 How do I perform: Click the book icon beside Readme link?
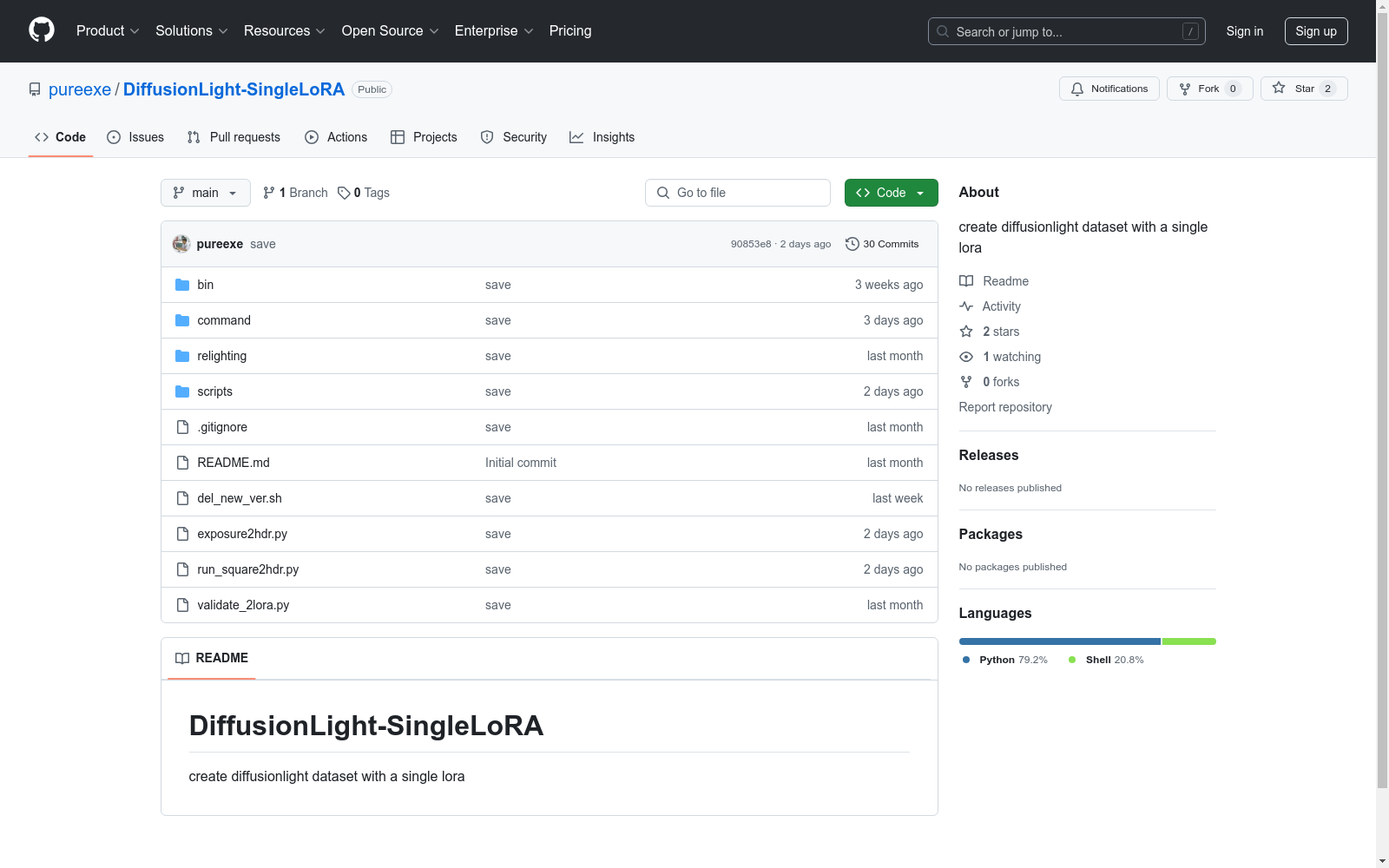coord(966,281)
